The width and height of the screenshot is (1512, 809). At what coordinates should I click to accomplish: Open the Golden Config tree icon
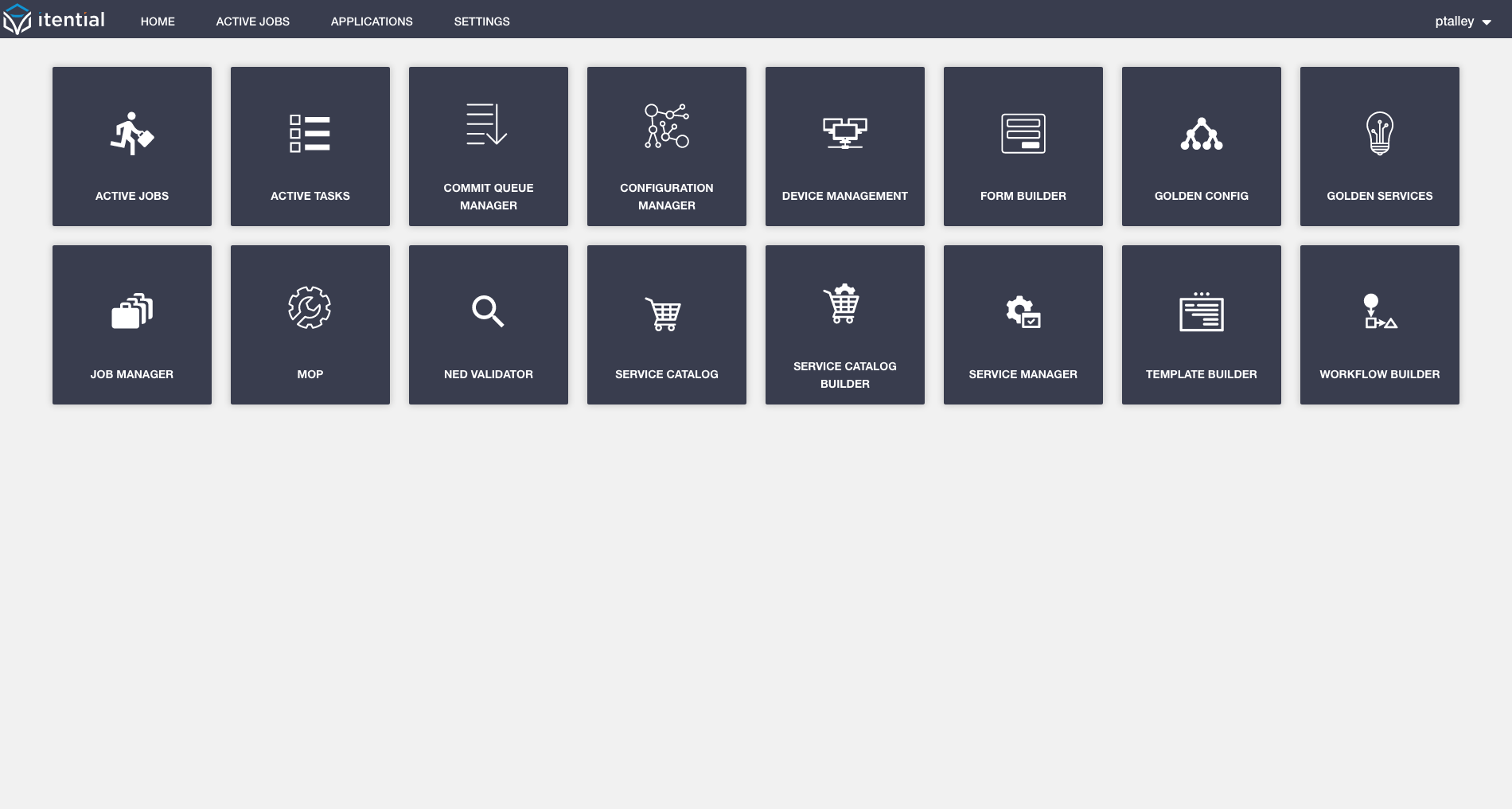coord(1202,134)
